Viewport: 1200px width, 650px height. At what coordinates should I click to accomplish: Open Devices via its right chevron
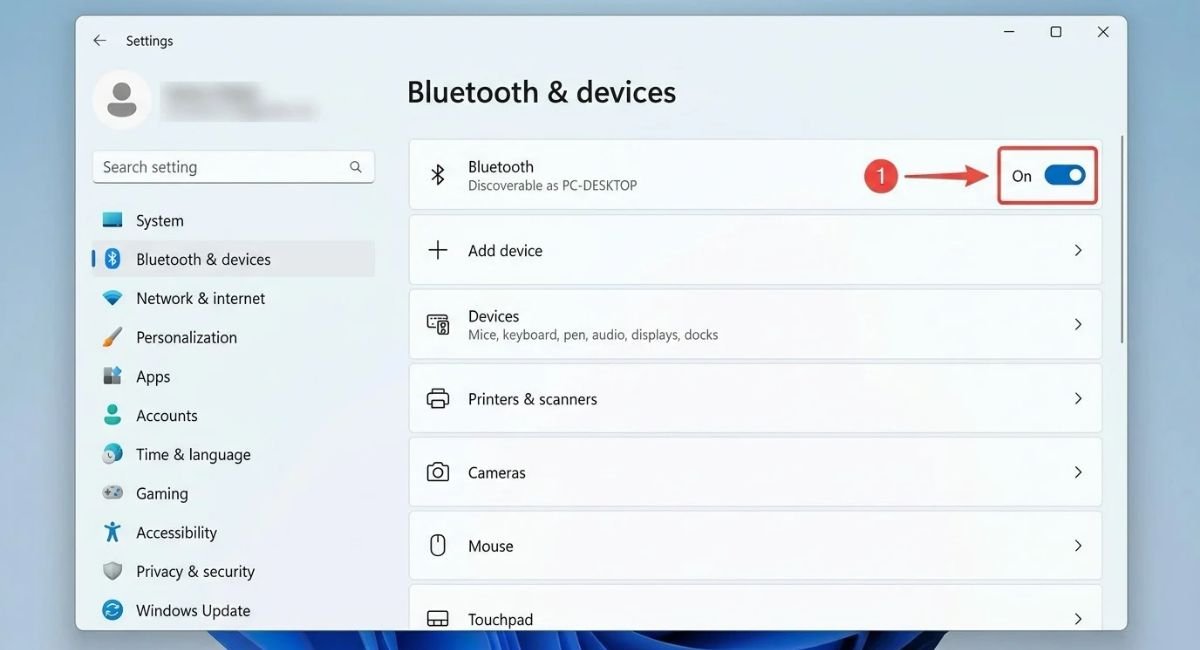click(x=1078, y=324)
